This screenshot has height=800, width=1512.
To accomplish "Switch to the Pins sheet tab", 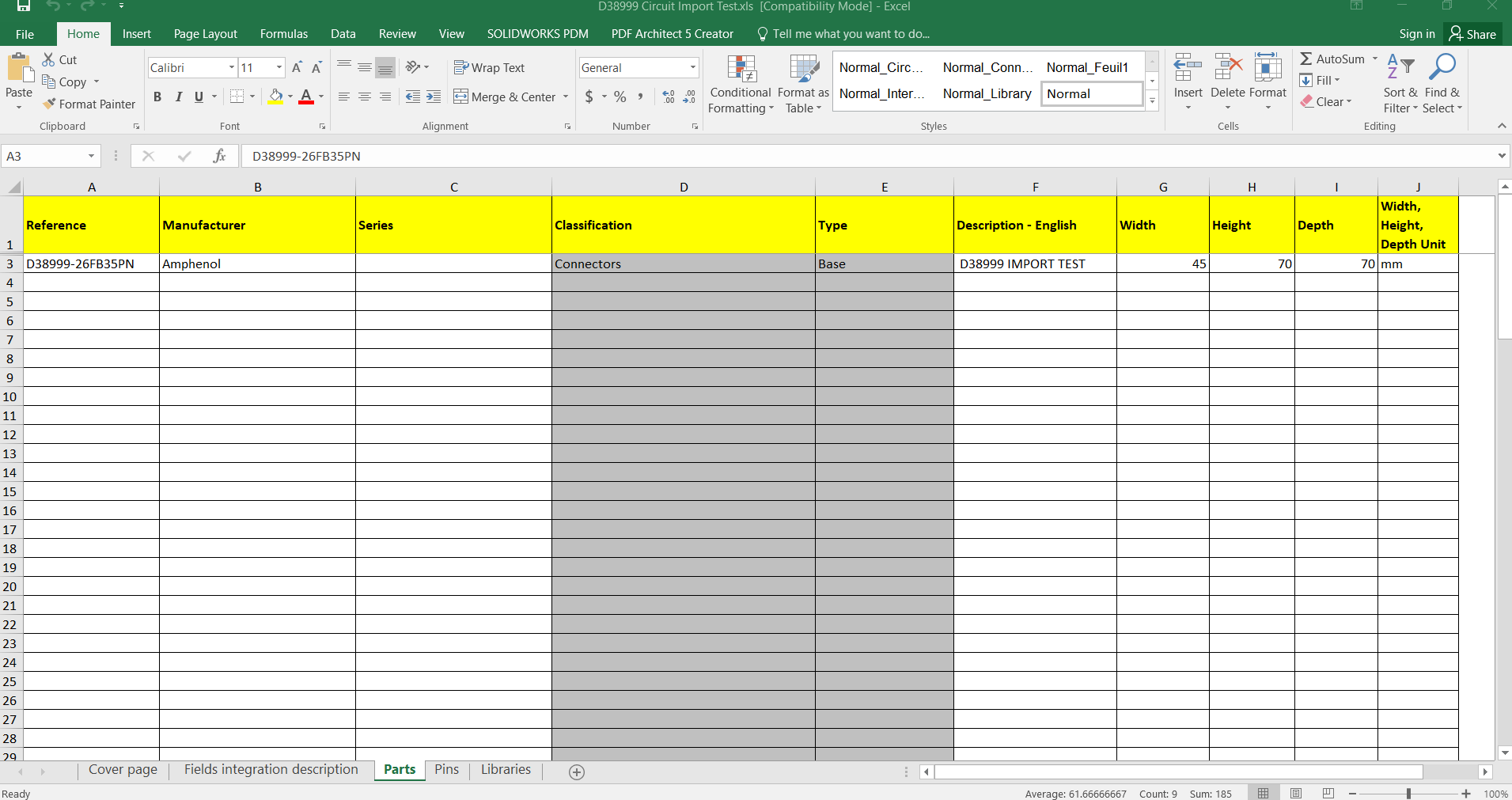I will 446,770.
